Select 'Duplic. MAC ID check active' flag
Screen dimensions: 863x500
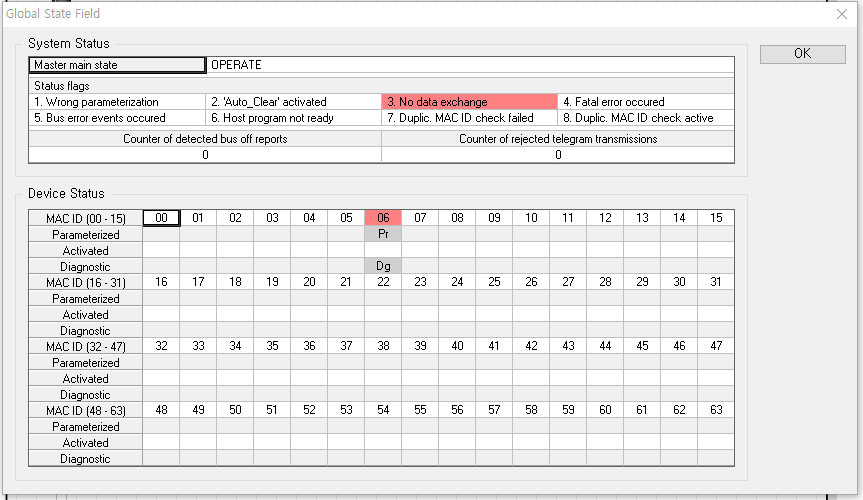click(x=645, y=118)
